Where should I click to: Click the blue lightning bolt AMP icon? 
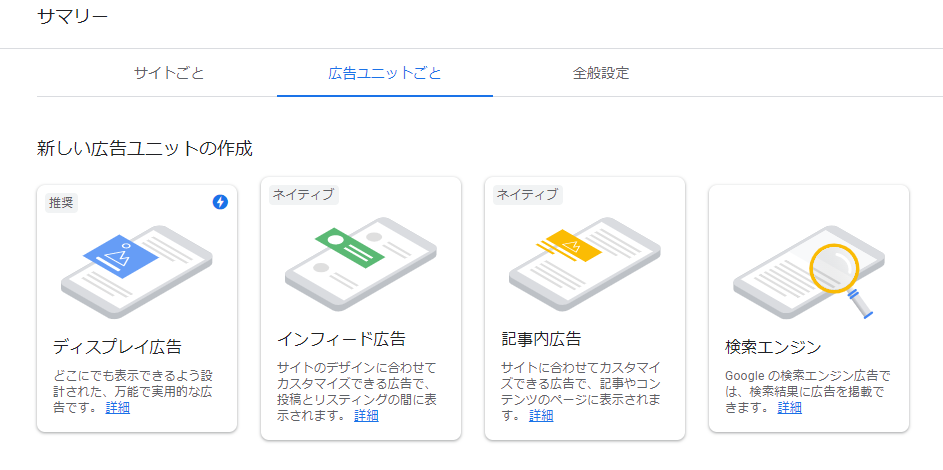[x=220, y=203]
